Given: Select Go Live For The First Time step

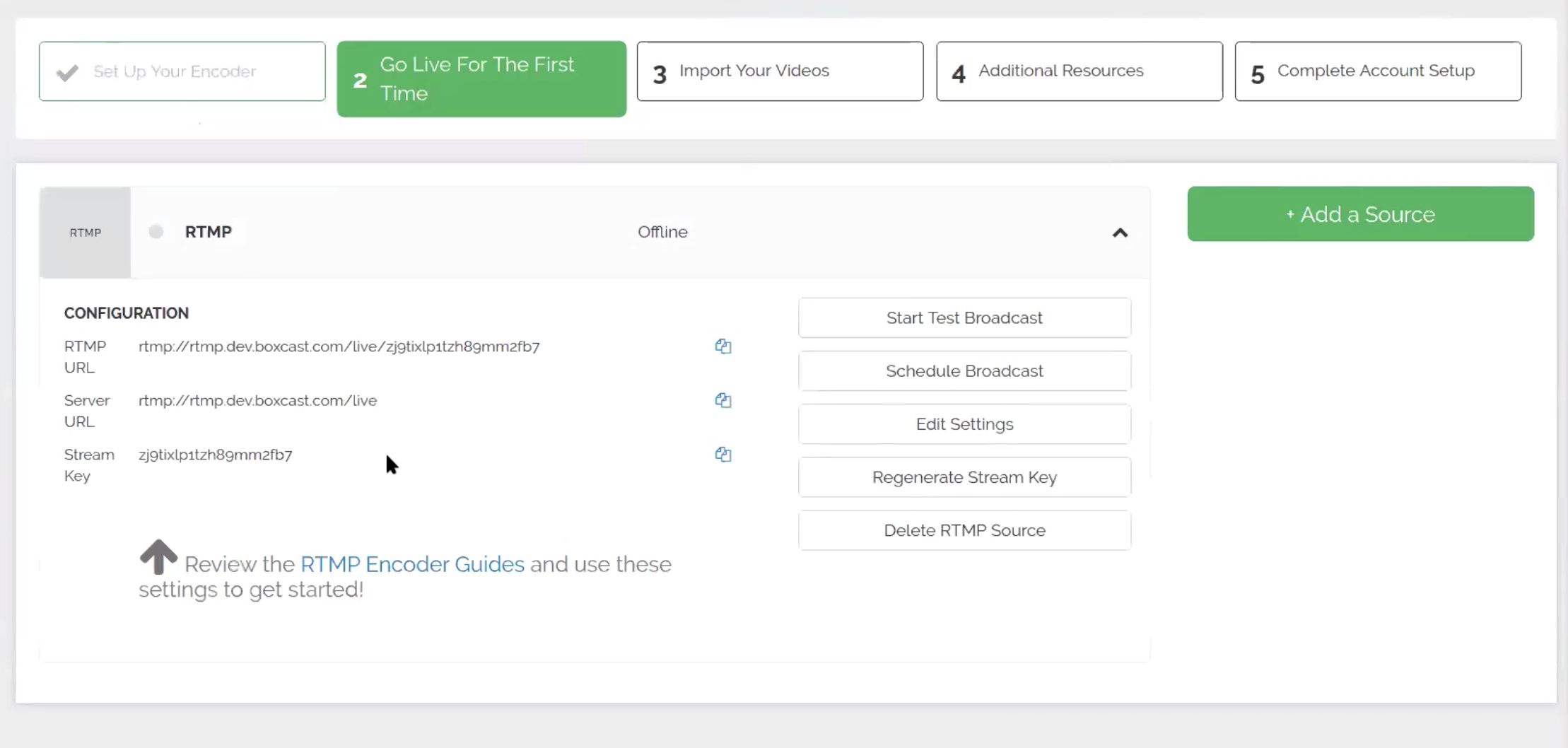Looking at the screenshot, I should (481, 79).
